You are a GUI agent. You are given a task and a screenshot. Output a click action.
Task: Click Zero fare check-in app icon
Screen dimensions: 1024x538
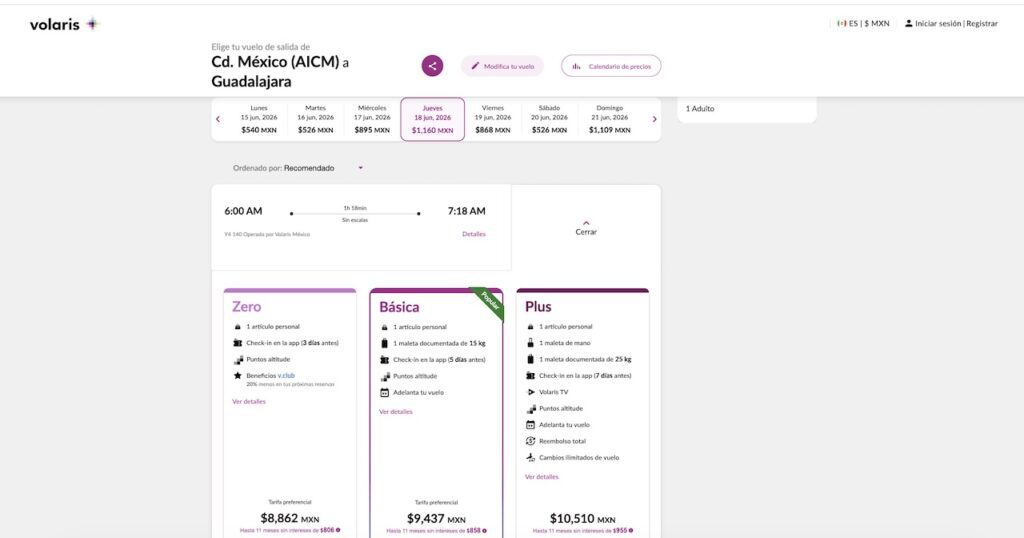(x=238, y=343)
